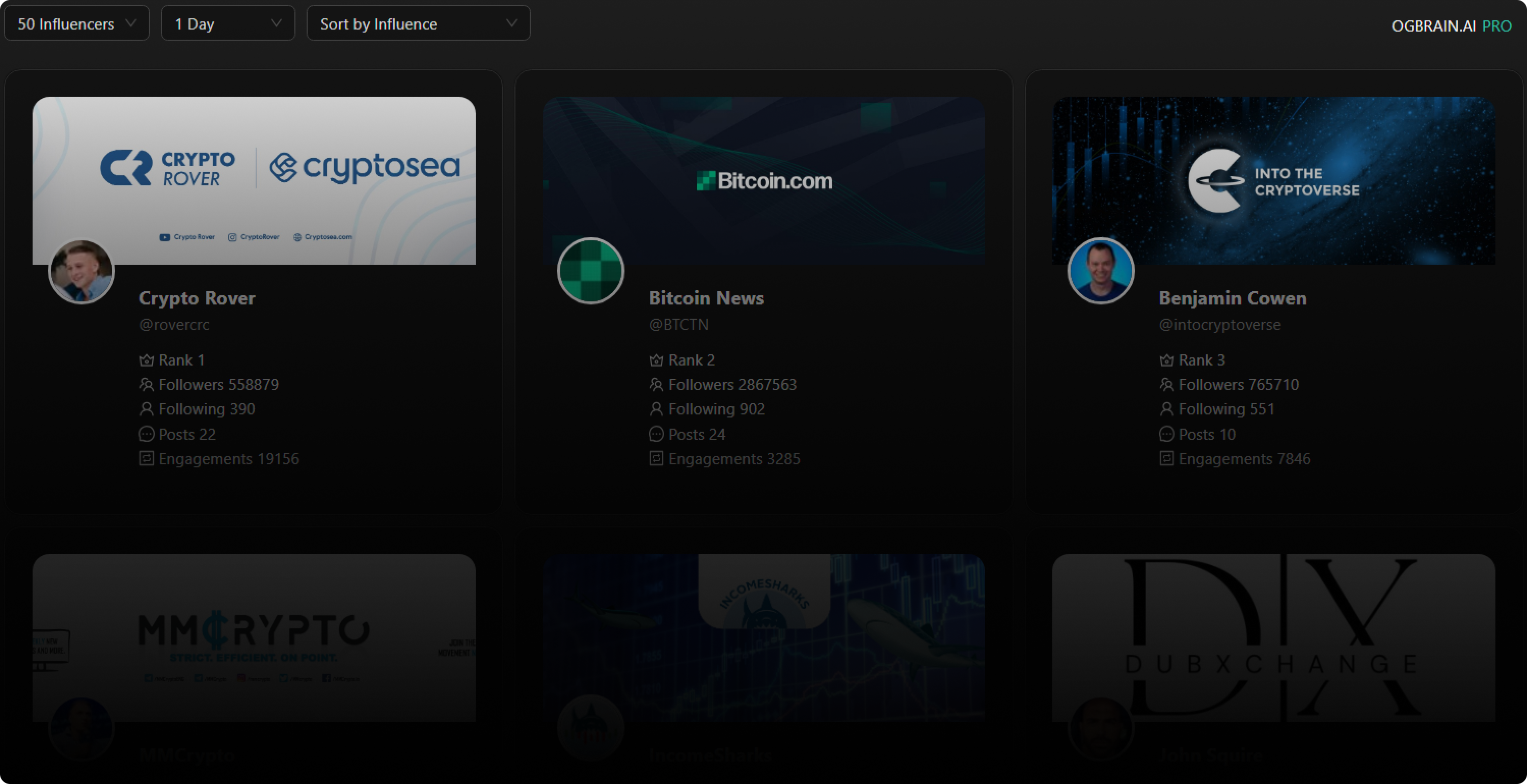Click the Engagements 19156 text

pyautogui.click(x=229, y=459)
